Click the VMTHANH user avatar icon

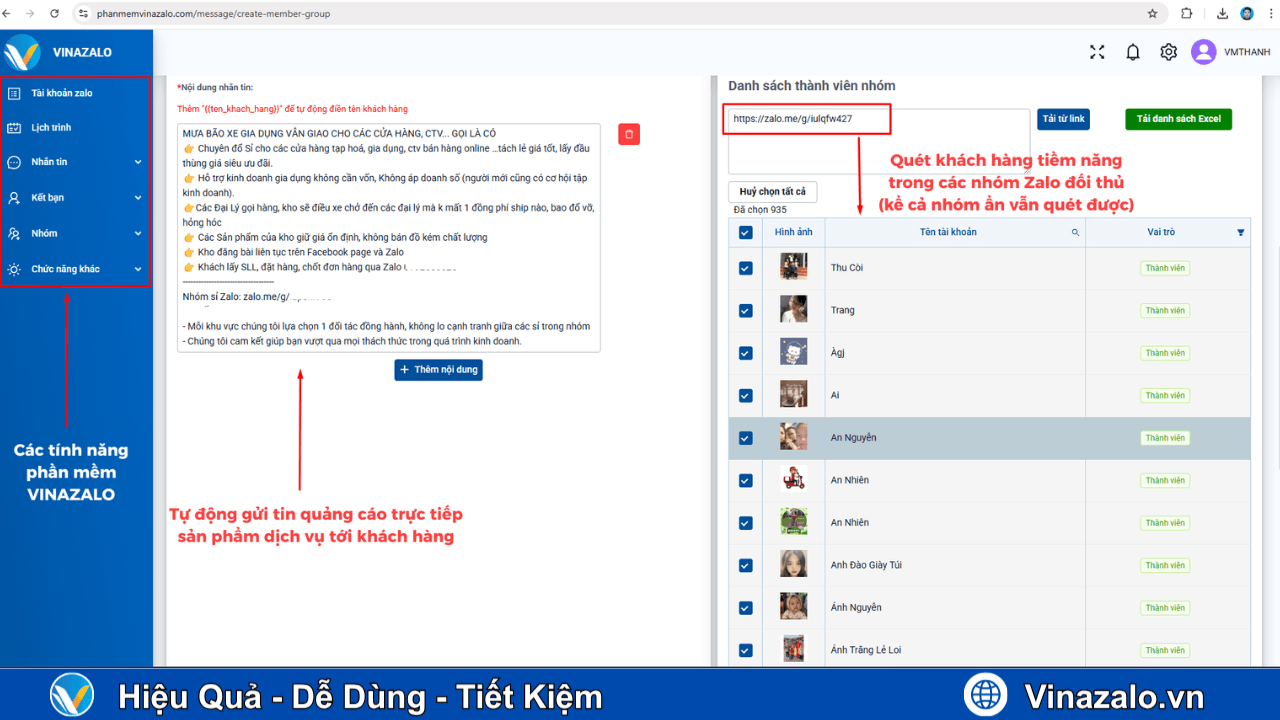(x=1204, y=52)
